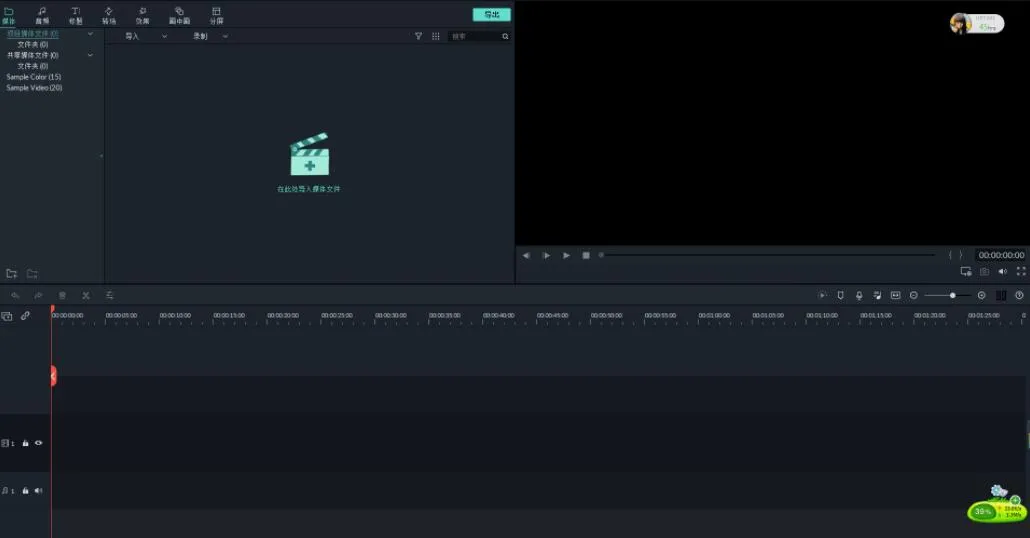The height and width of the screenshot is (538, 1030).
Task: Switch media library to grid view icon
Action: 435,36
